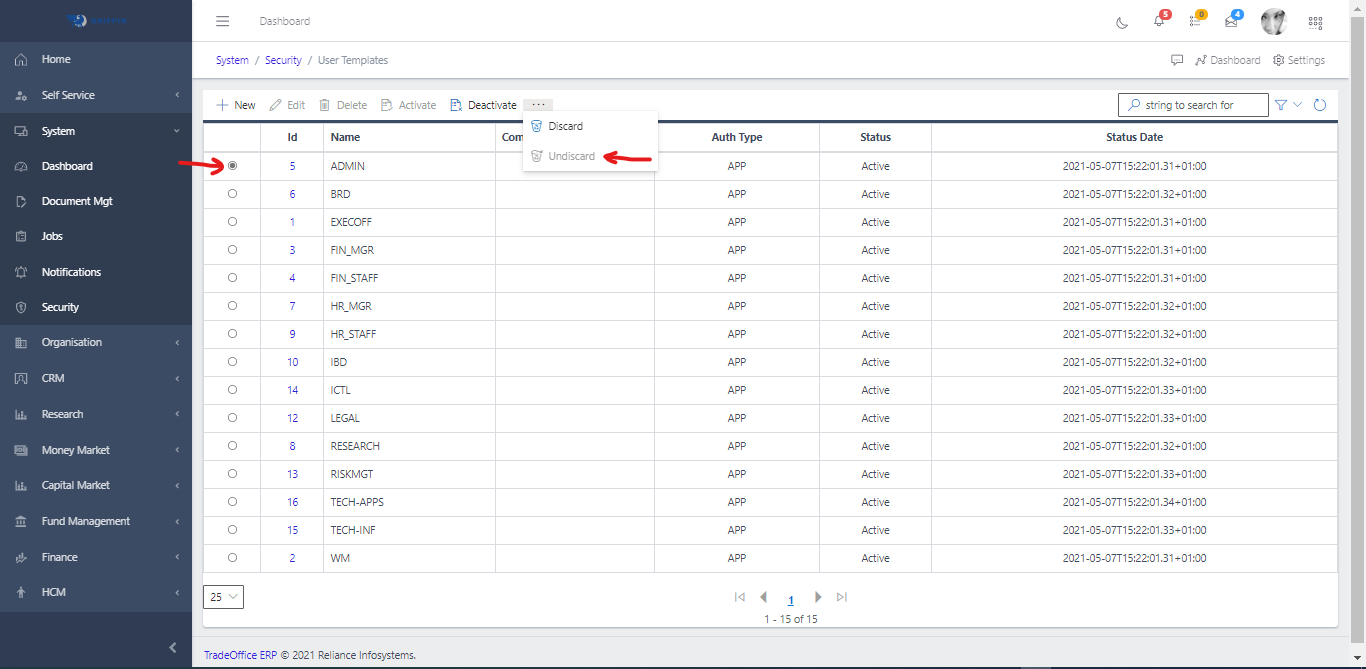
Task: Click the hamburger menu icon
Action: (222, 21)
